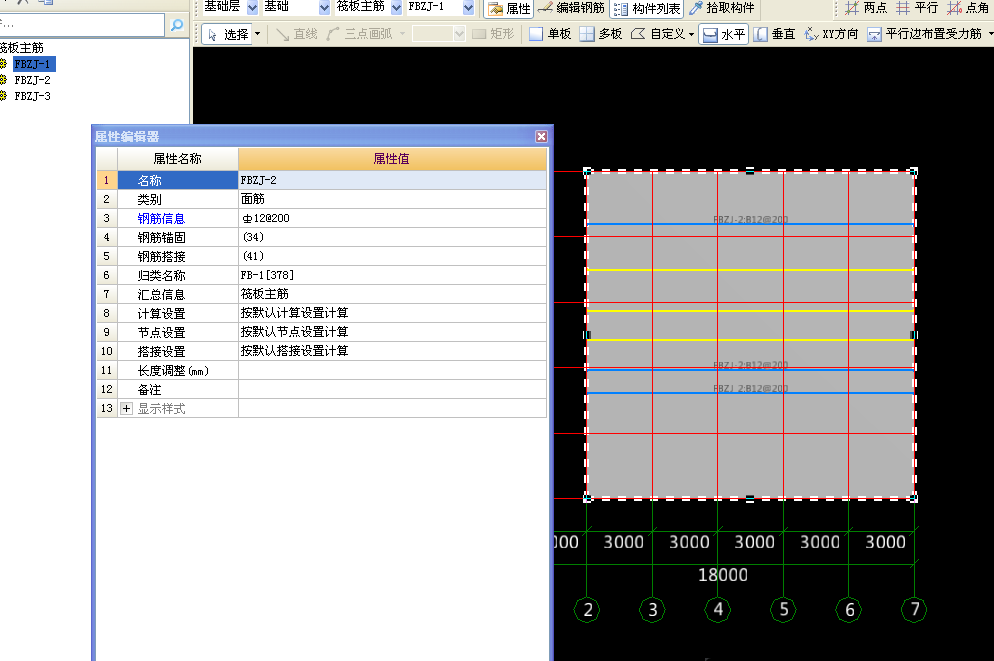
Task: Select FBZJ-3 in component tree
Action: coord(32,96)
